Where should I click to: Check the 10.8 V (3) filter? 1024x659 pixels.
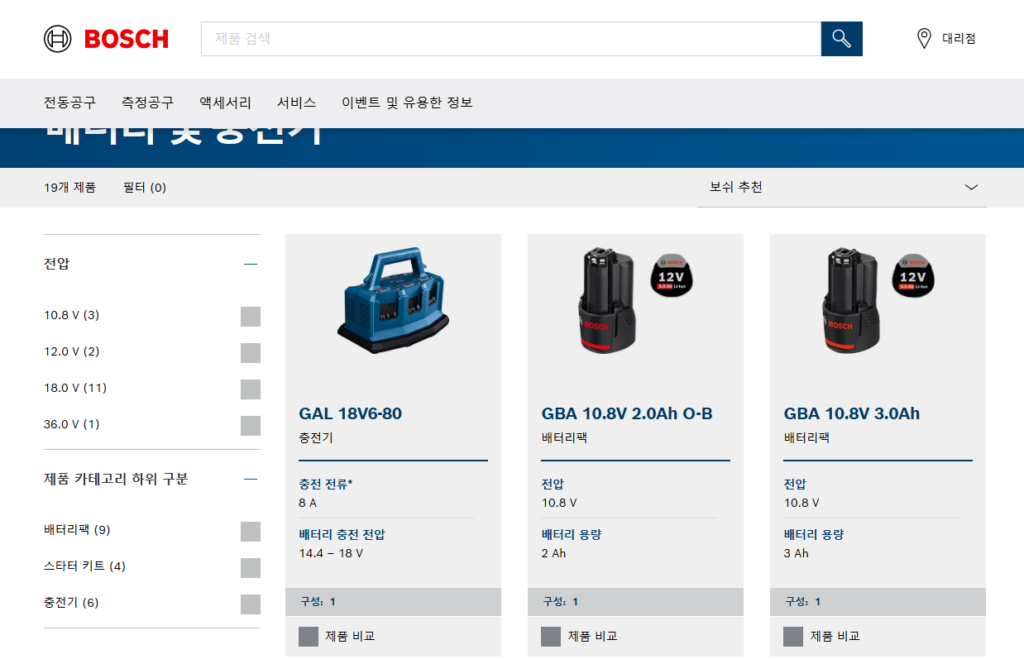point(251,317)
